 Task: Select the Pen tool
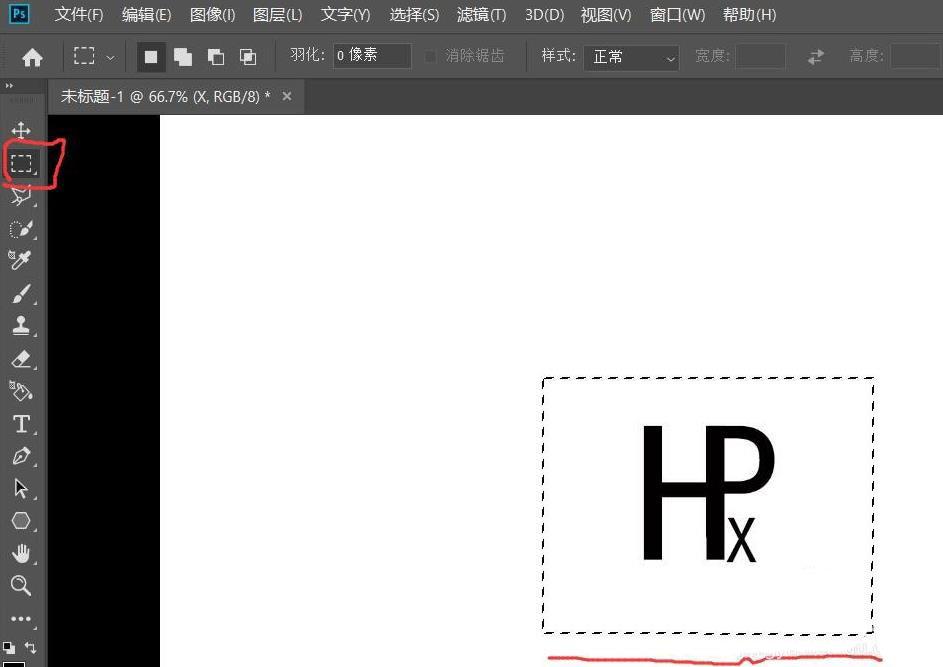(22, 456)
